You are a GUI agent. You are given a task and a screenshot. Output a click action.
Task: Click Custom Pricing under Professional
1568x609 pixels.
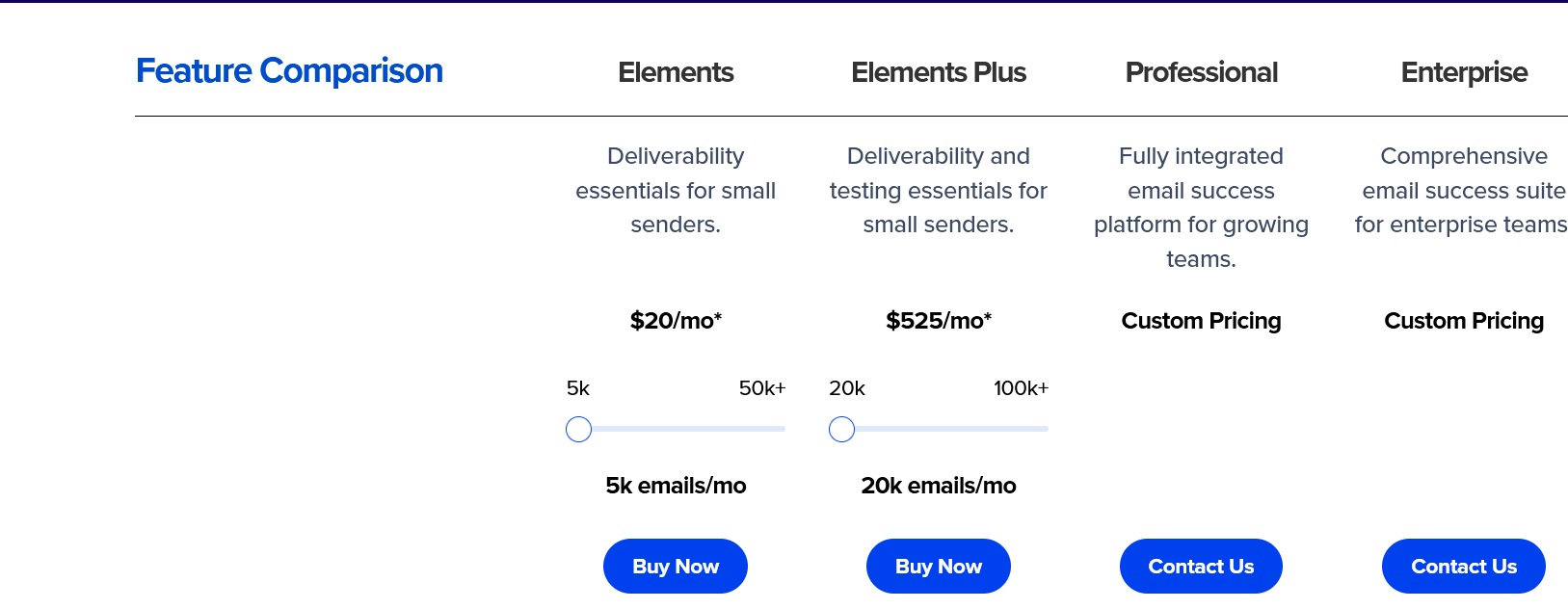click(1201, 321)
